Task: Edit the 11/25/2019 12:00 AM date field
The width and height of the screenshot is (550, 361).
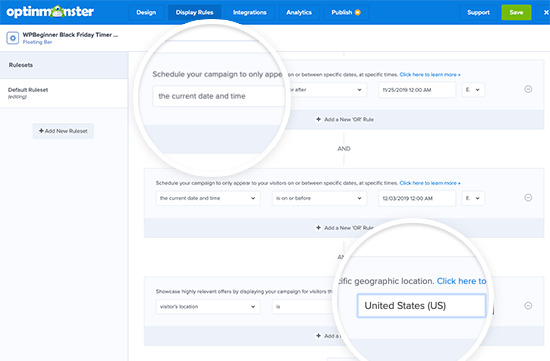Action: click(417, 90)
